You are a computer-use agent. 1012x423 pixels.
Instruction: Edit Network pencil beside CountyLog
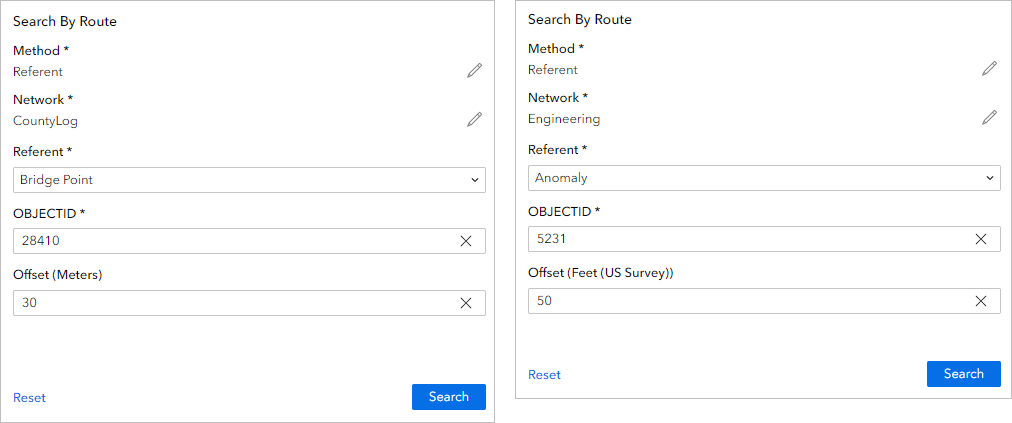tap(474, 119)
